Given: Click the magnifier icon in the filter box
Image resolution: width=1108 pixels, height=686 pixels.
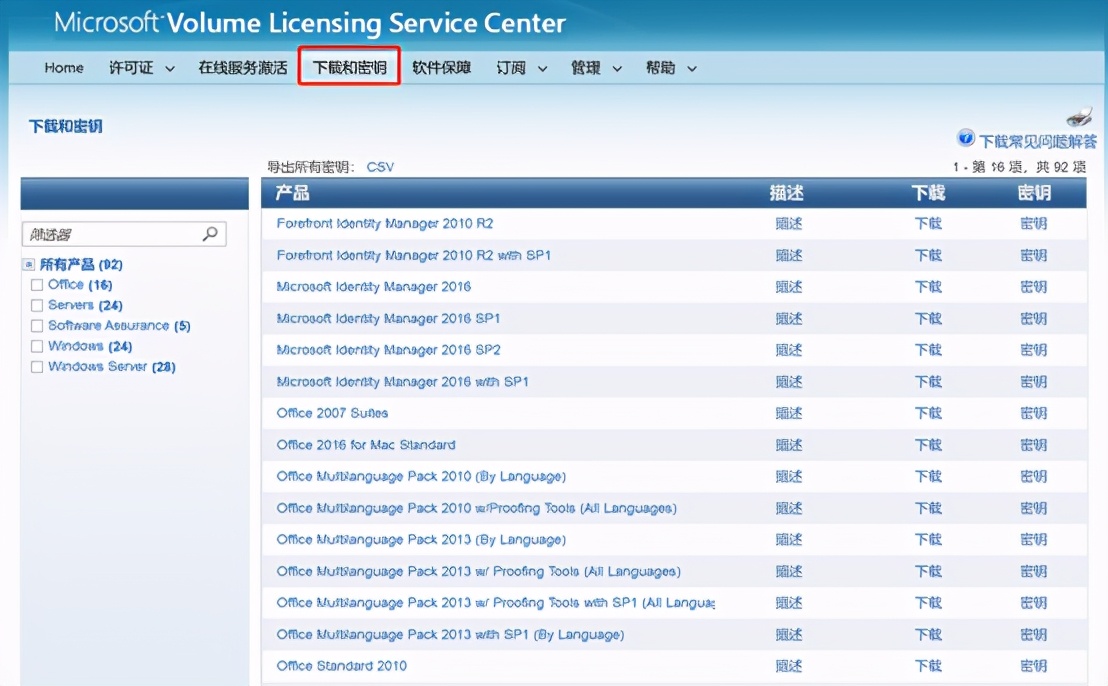Looking at the screenshot, I should pos(209,233).
